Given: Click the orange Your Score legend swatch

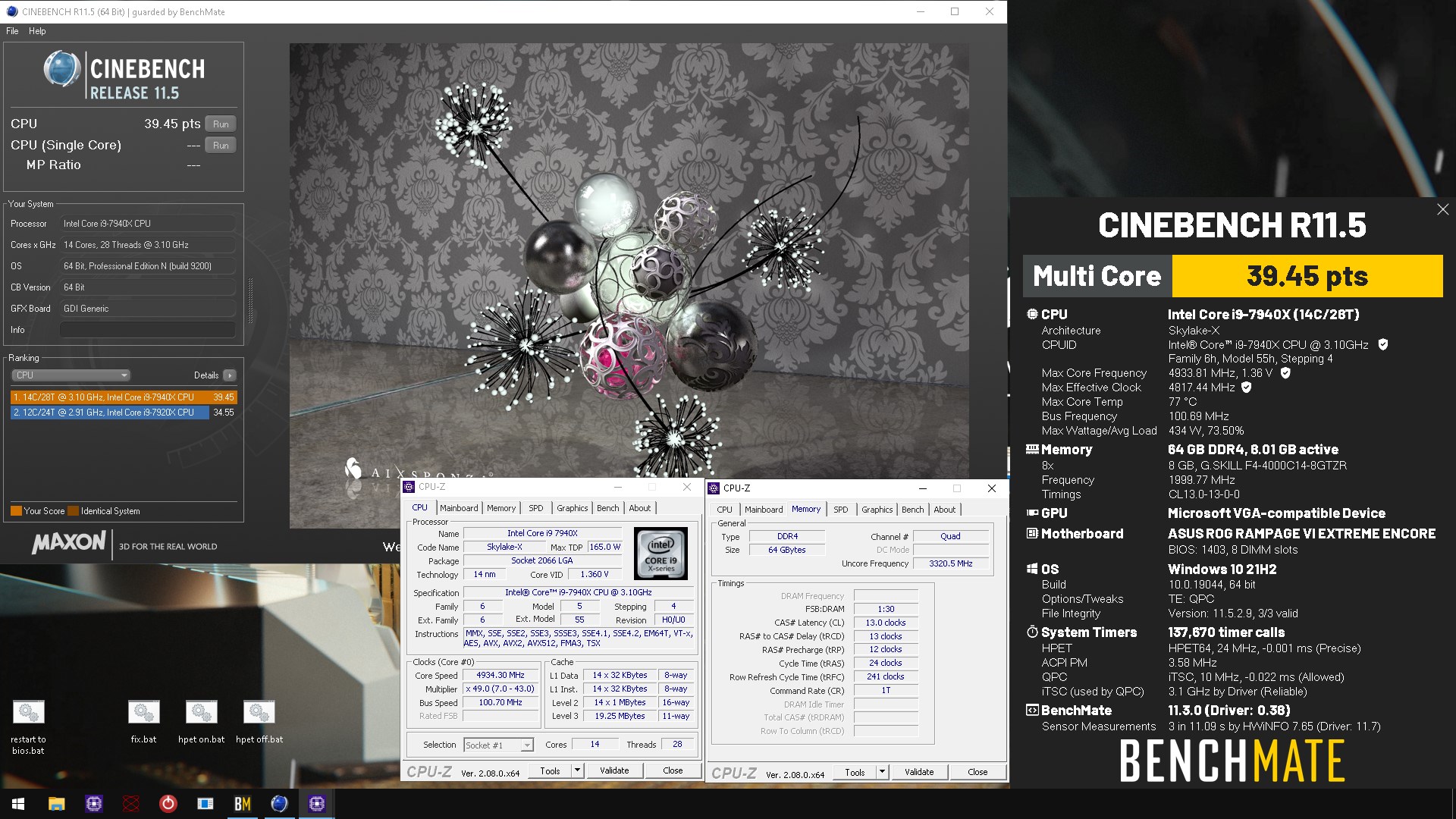Looking at the screenshot, I should (x=16, y=511).
